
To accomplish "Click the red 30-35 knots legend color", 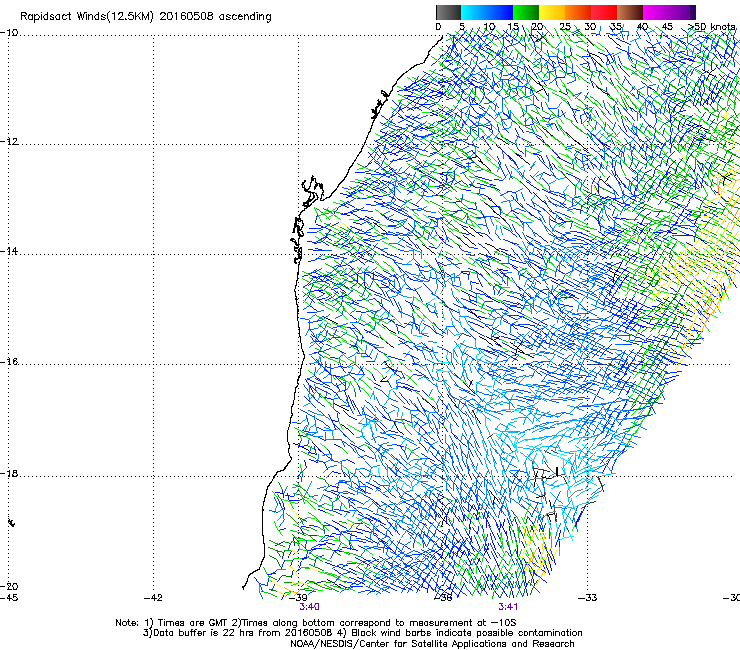I will (604, 12).
